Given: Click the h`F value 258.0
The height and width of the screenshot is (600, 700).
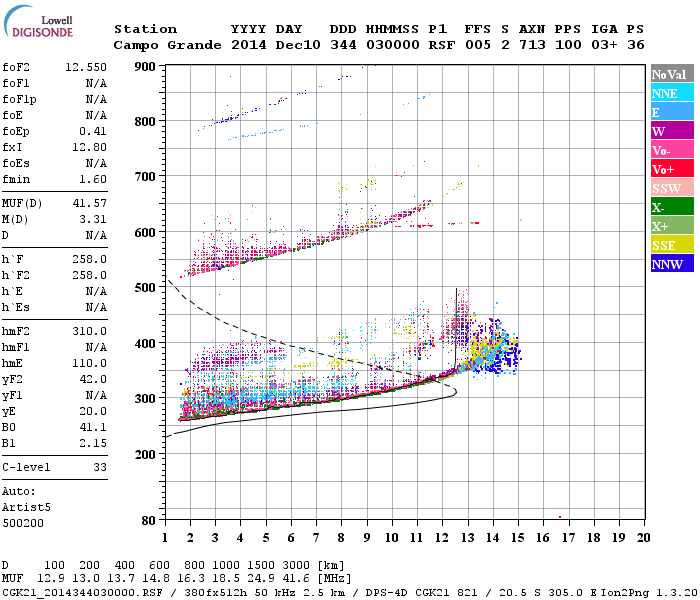Looking at the screenshot, I should 89,259.
